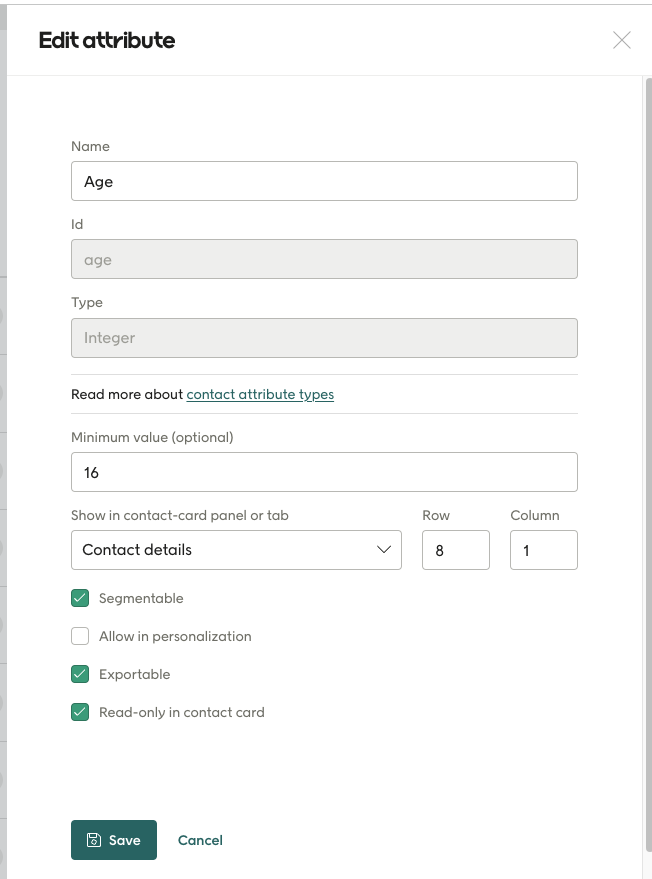Enable the Segmentable checkbox
The height and width of the screenshot is (879, 652).
point(79,598)
